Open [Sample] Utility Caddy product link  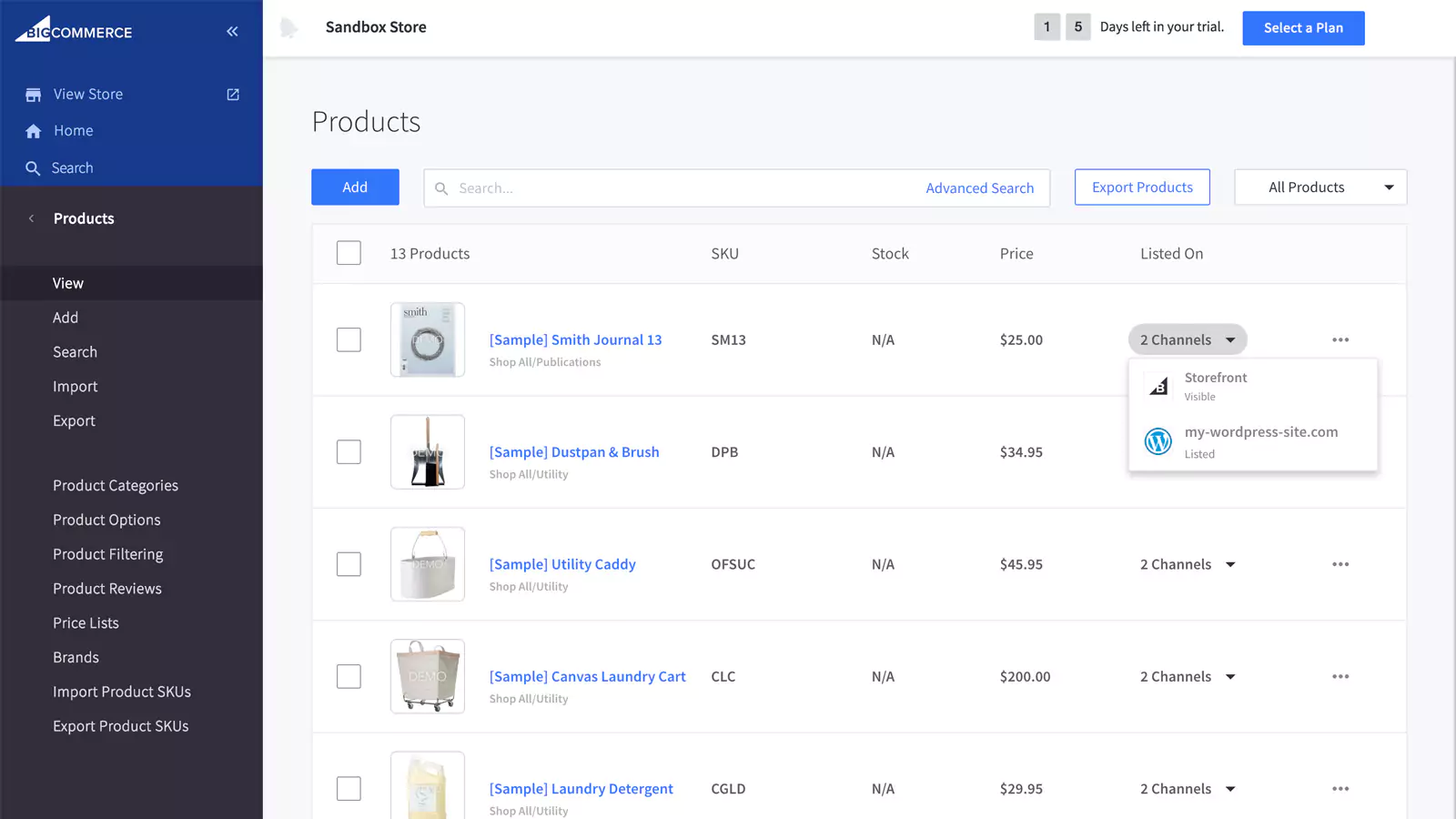click(562, 564)
